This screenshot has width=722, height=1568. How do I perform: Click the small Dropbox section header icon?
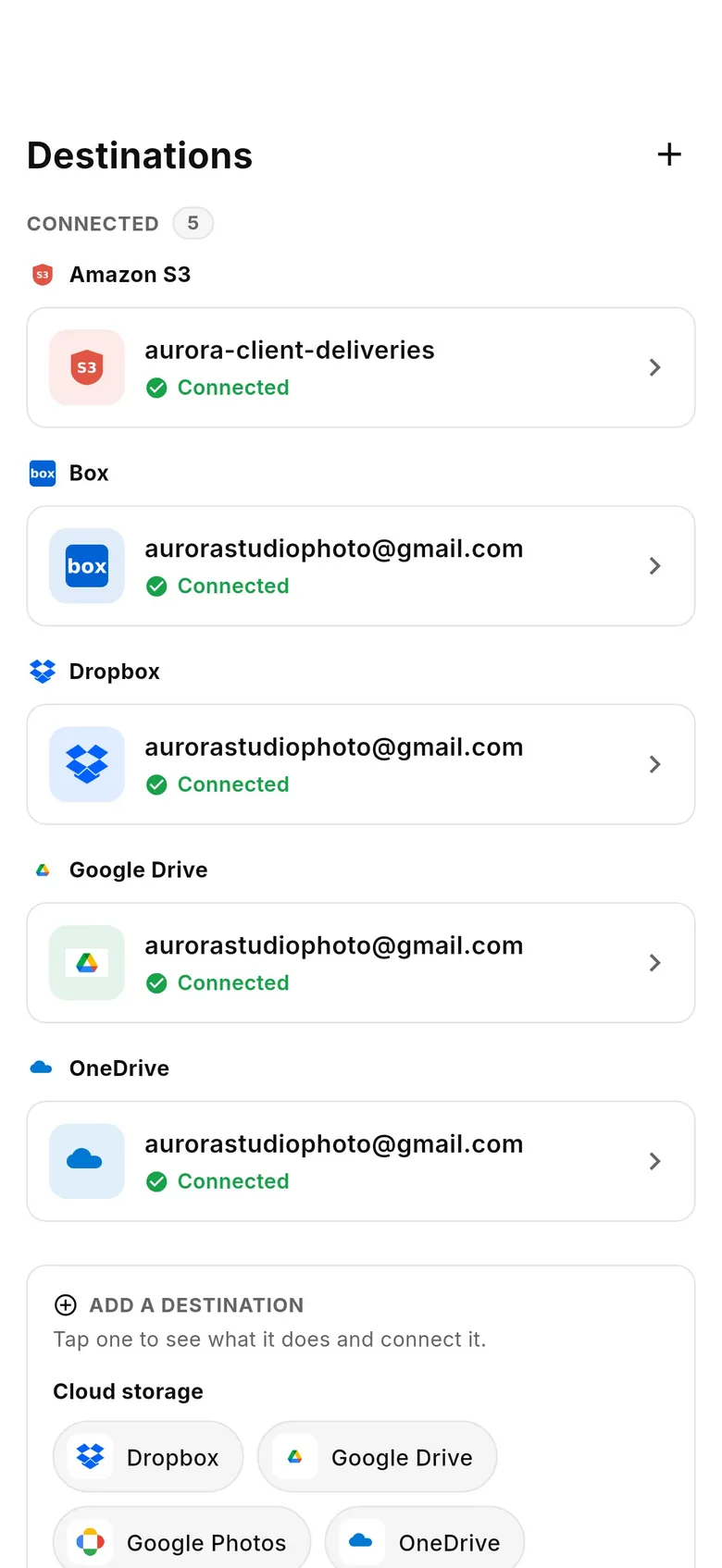tap(43, 672)
